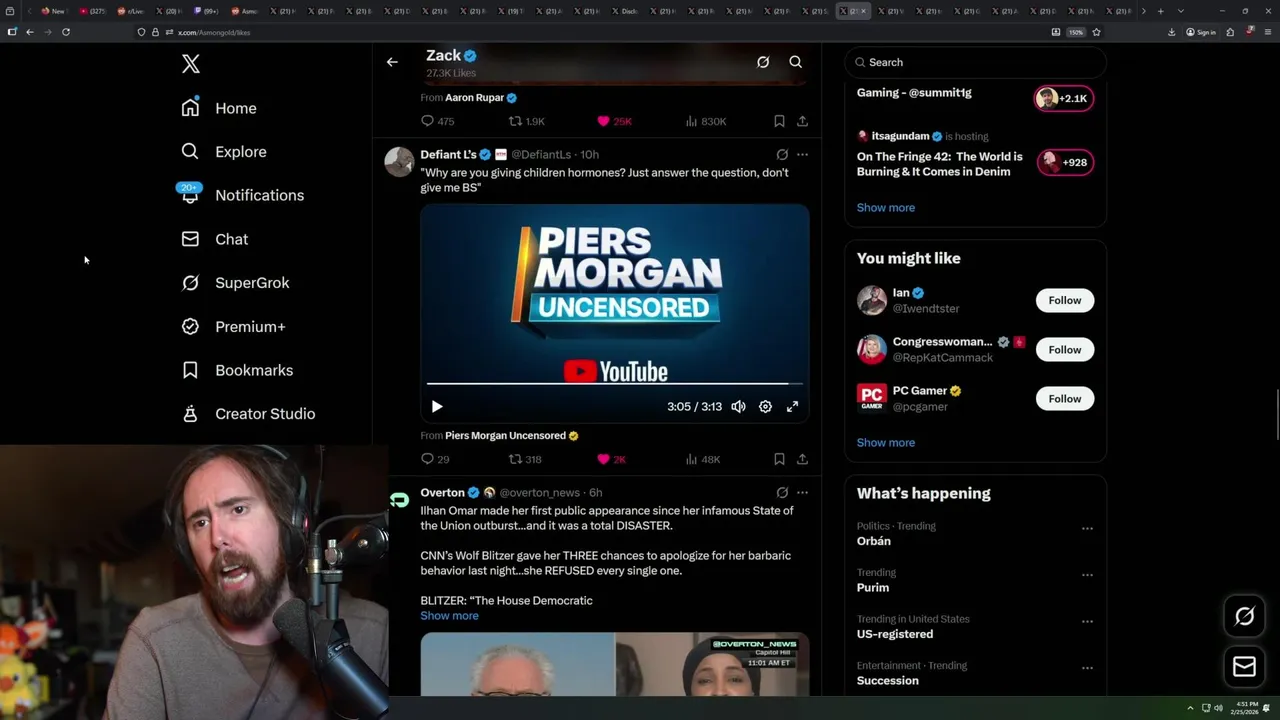The width and height of the screenshot is (1280, 720).
Task: Open the more options menu on the Overton post
Action: pyautogui.click(x=802, y=493)
